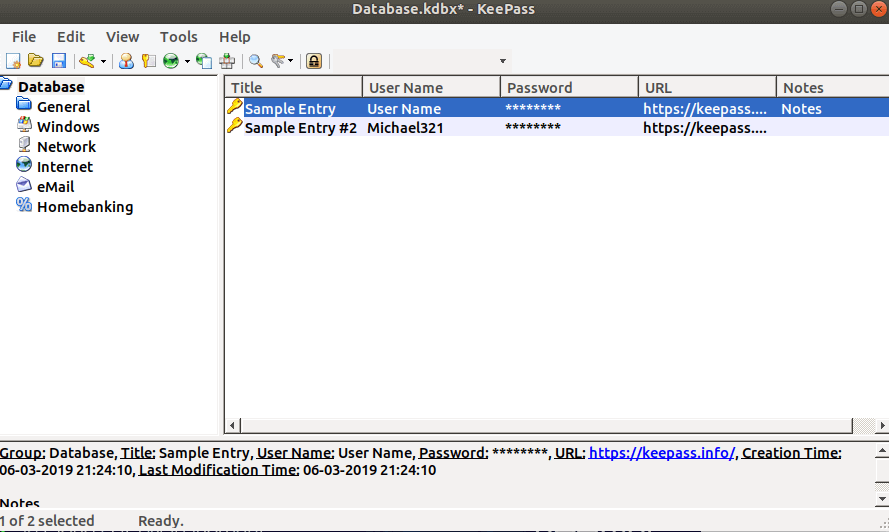
Task: Click the Add Entry key icon
Action: click(87, 61)
